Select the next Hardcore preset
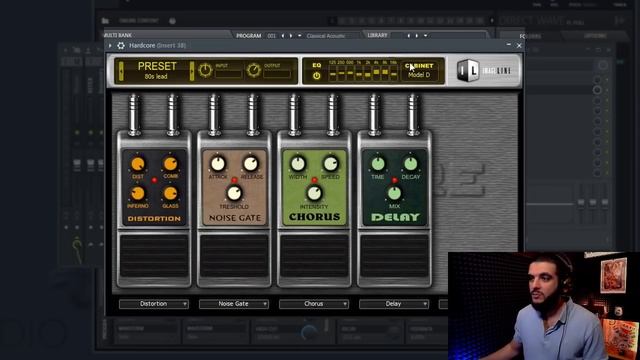Screen dimensions: 640x360 click(192, 71)
